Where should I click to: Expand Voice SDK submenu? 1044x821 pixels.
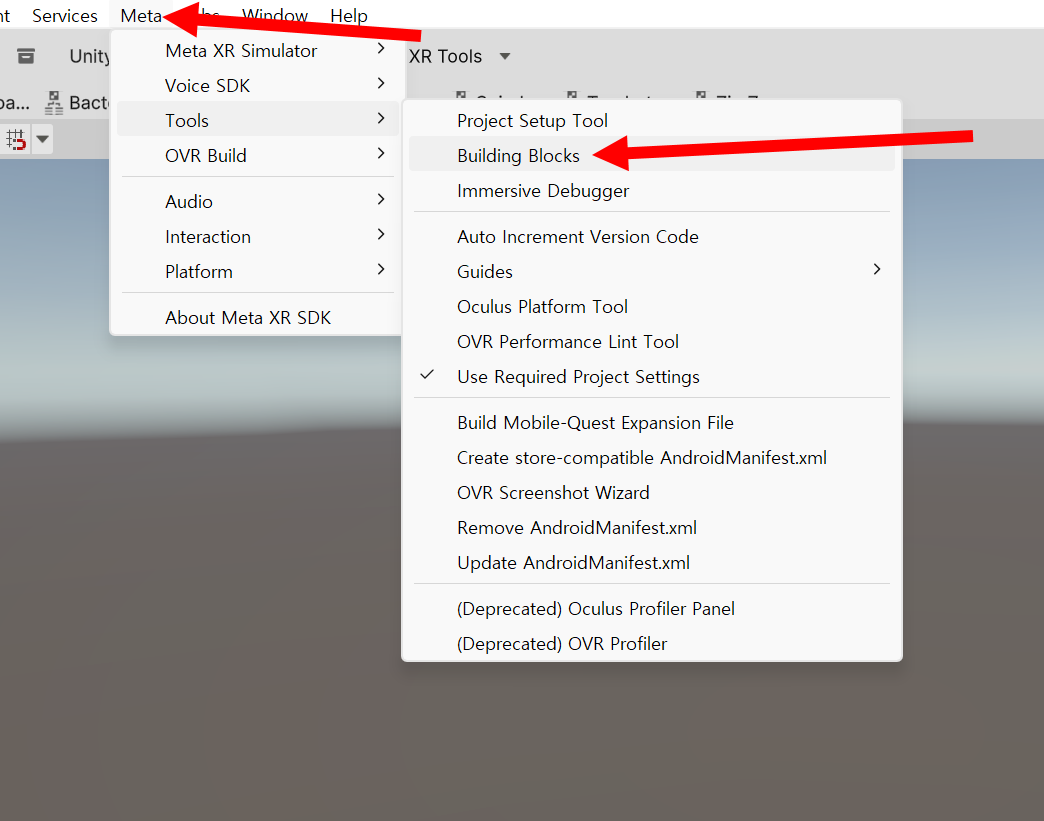(x=258, y=86)
